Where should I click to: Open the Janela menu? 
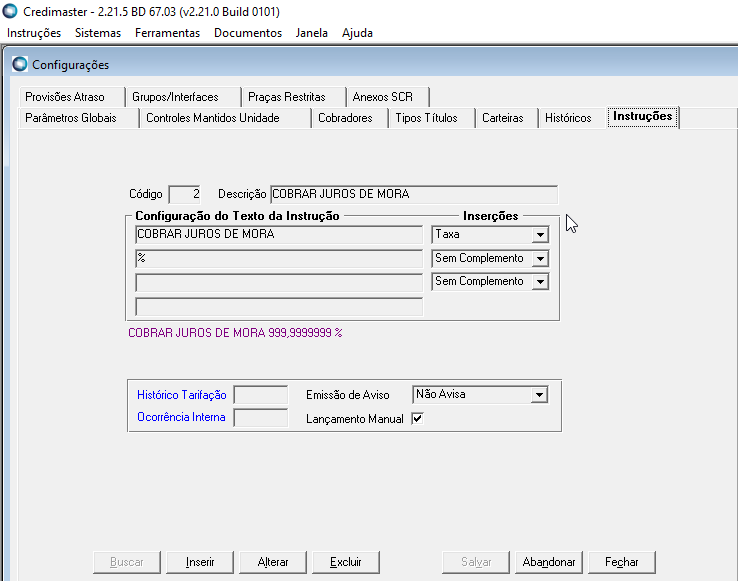click(x=312, y=33)
